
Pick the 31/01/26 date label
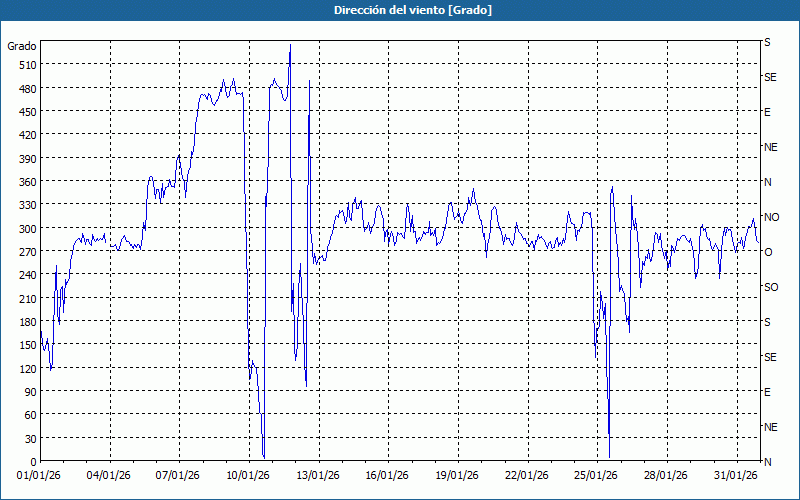click(x=736, y=476)
